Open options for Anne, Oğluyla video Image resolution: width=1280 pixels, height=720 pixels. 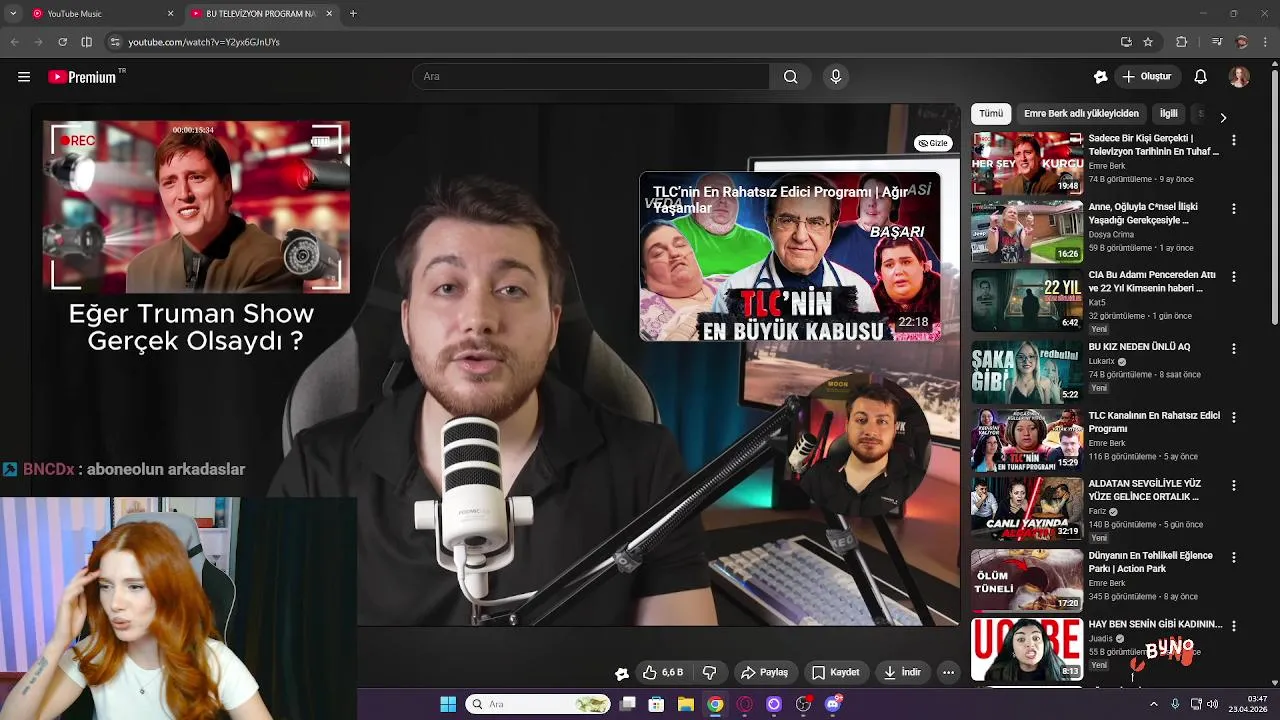pos(1233,209)
